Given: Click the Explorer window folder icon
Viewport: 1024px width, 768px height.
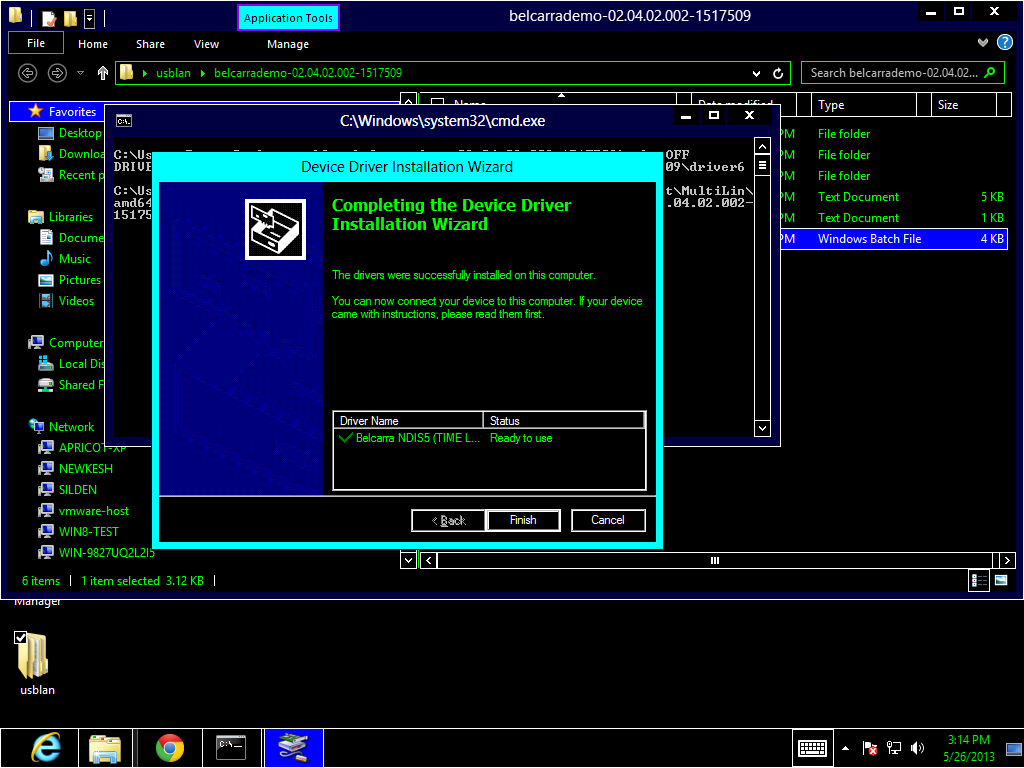Looking at the screenshot, I should 16,16.
